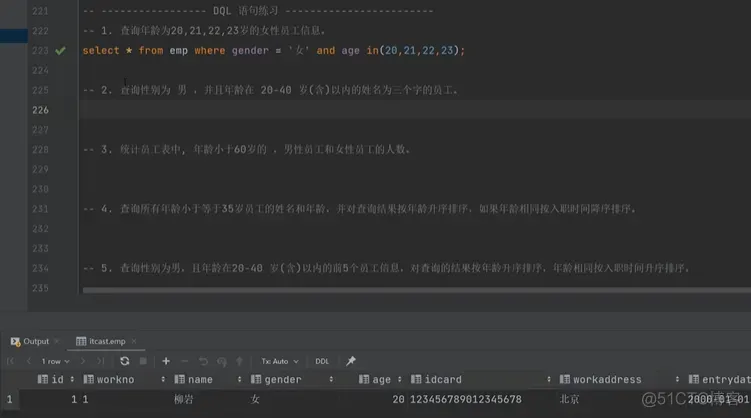Add a new row with plus icon
751x418 pixels.
coord(166,361)
